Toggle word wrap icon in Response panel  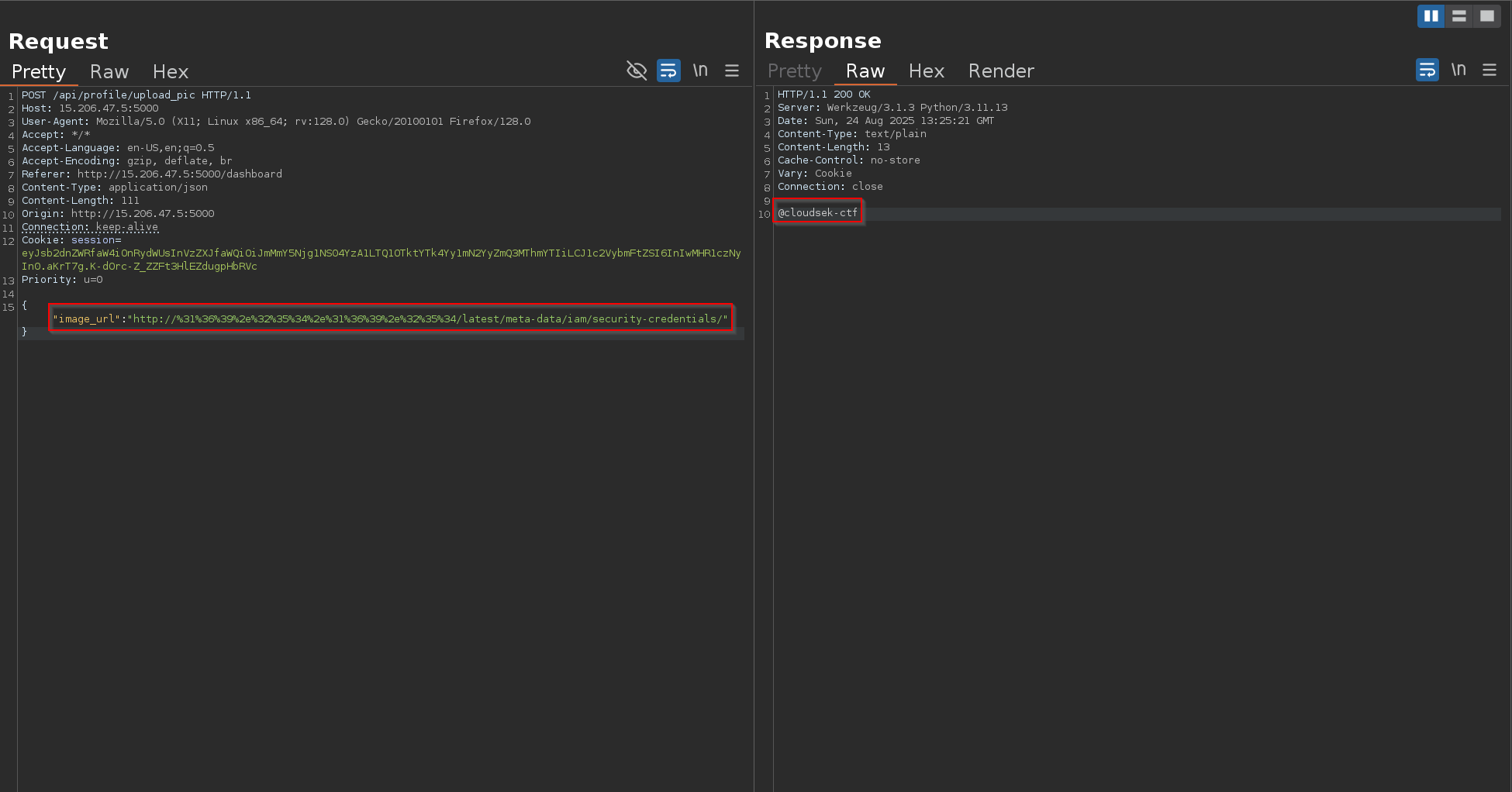click(x=1427, y=70)
